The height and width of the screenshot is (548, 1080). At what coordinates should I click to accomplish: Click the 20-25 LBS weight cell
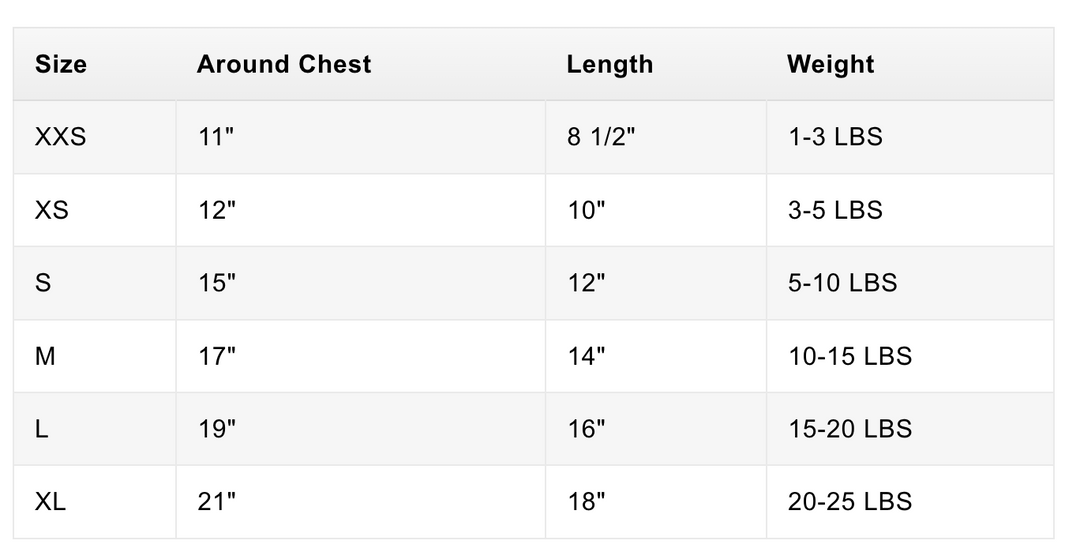(910, 502)
